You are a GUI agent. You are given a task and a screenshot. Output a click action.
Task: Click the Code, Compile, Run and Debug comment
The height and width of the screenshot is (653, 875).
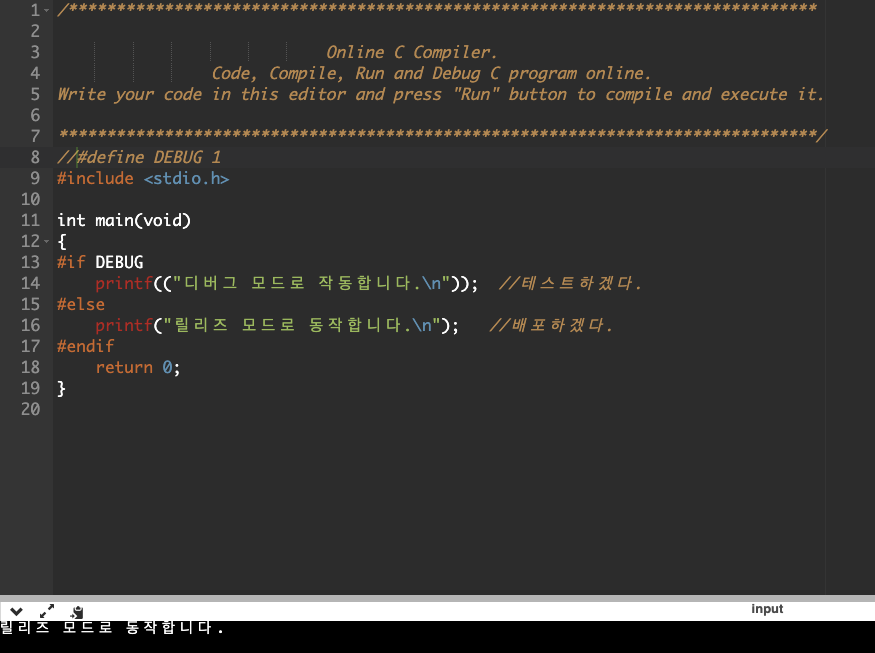tap(431, 73)
